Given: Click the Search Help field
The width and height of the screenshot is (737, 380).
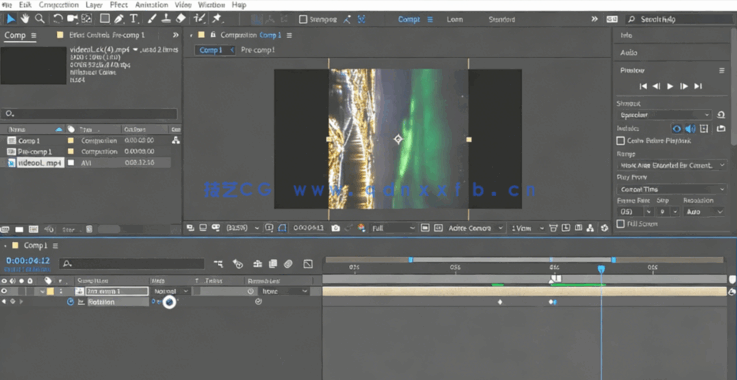Looking at the screenshot, I should pos(679,19).
